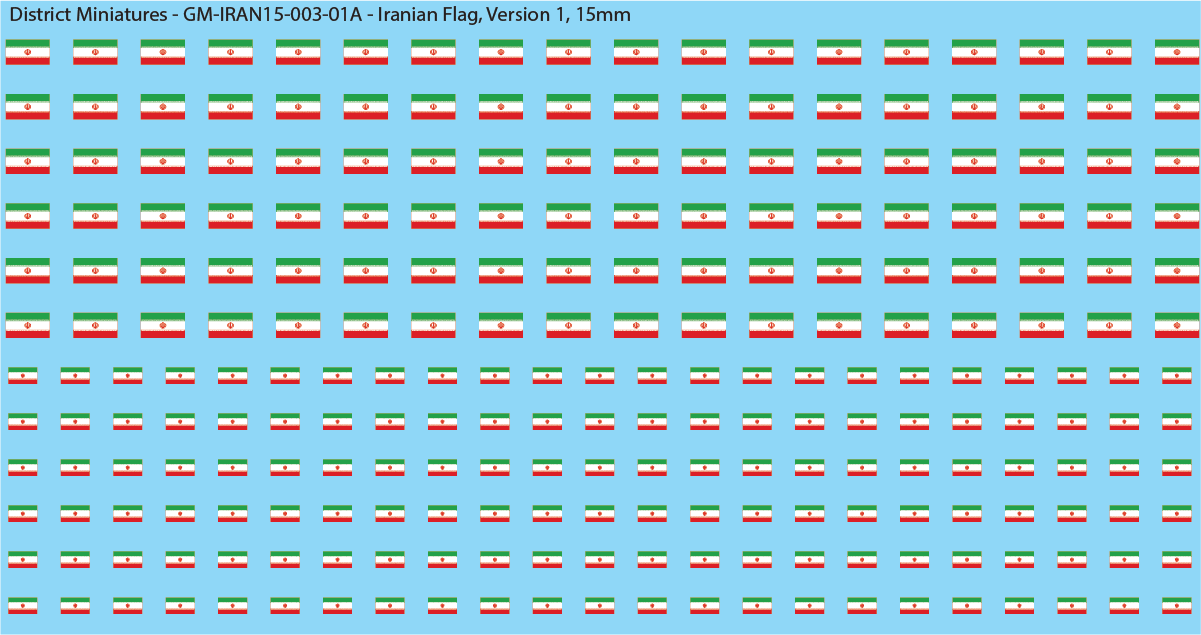Select the first large flag in the third row
This screenshot has width=1201, height=635.
tap(27, 161)
